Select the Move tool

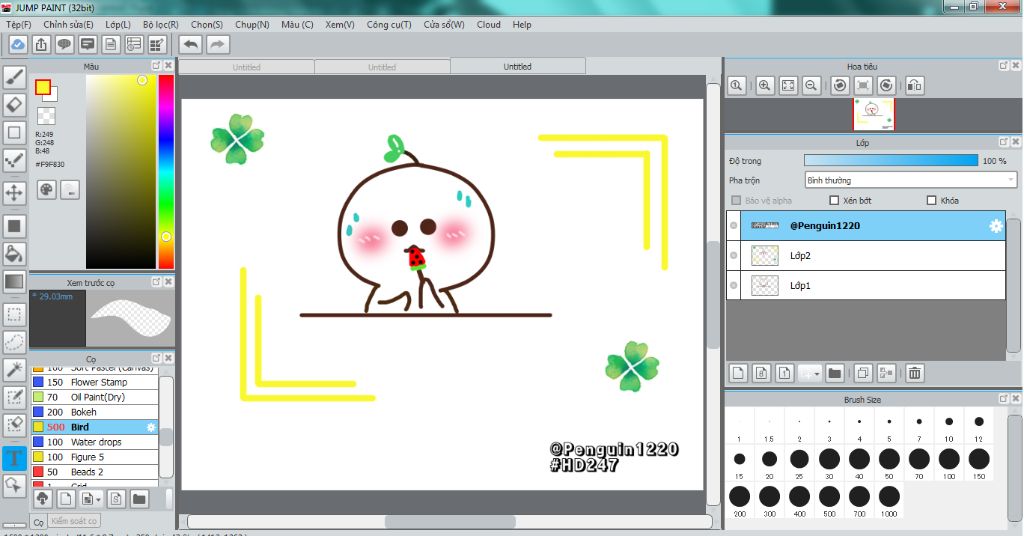coord(14,193)
